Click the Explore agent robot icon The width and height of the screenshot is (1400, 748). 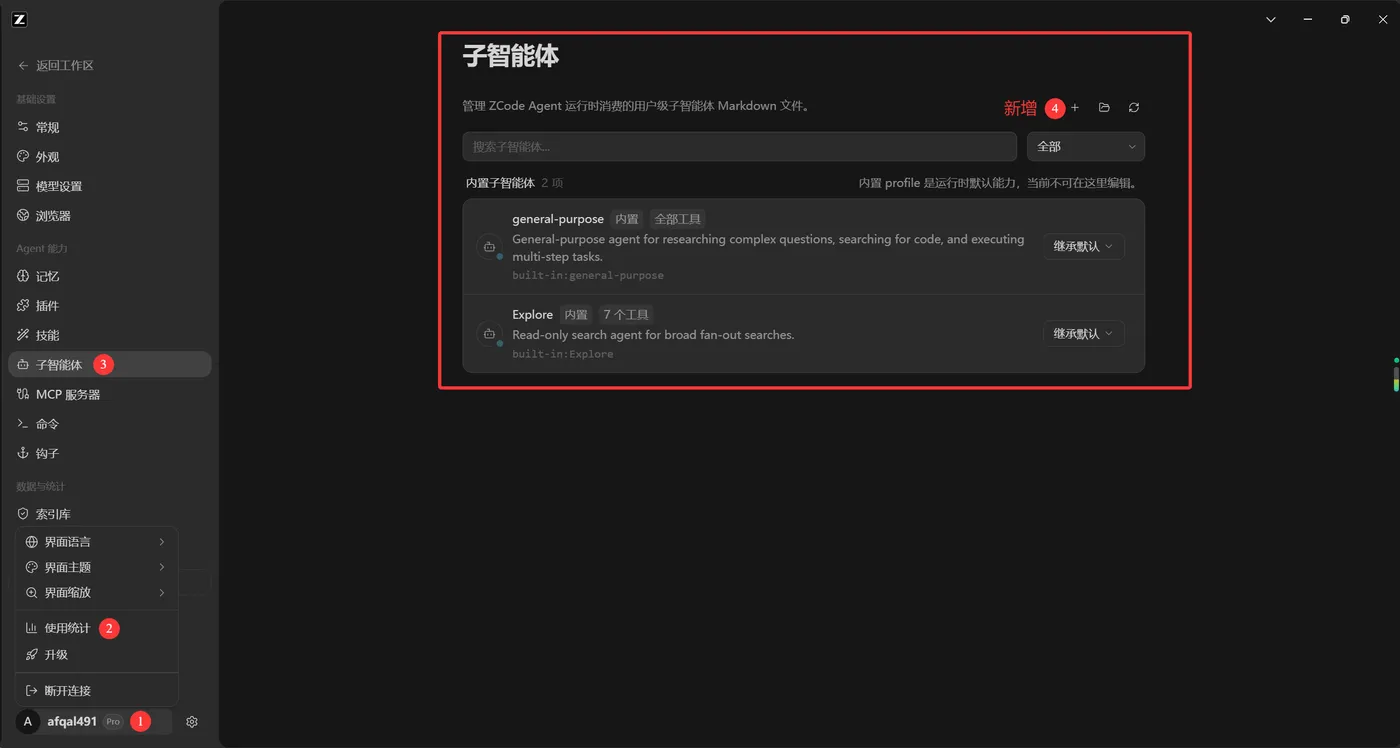pyautogui.click(x=489, y=334)
